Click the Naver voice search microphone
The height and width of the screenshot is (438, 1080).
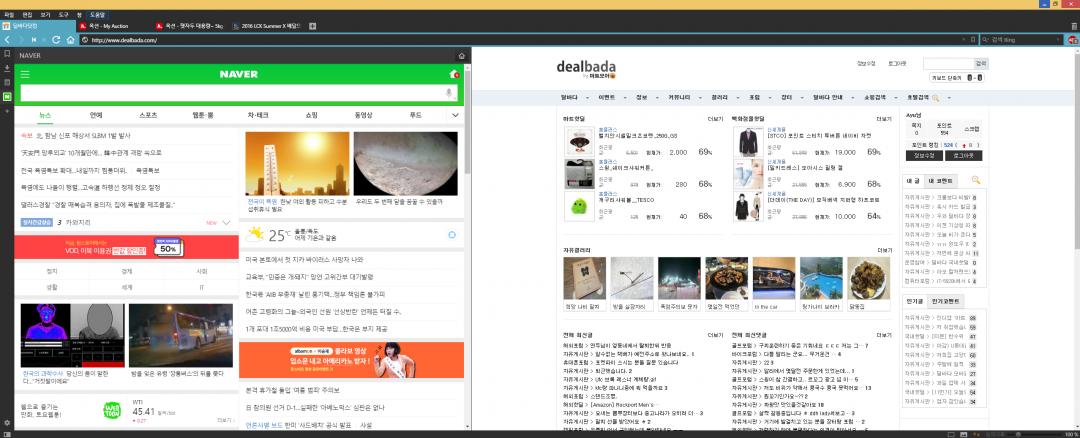(448, 93)
